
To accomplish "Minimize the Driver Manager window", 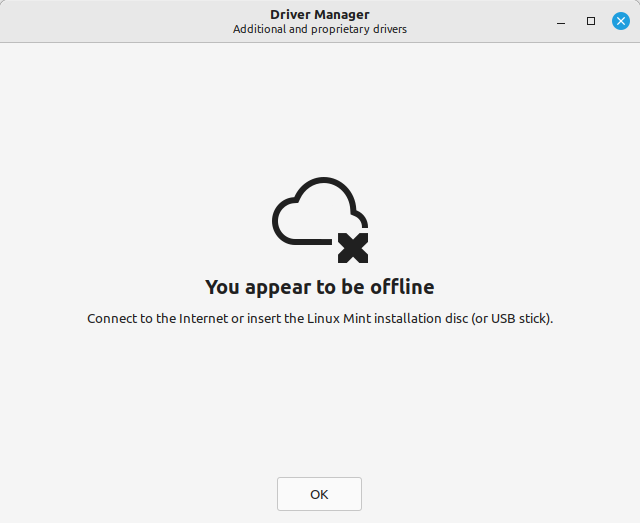I will click(x=562, y=20).
